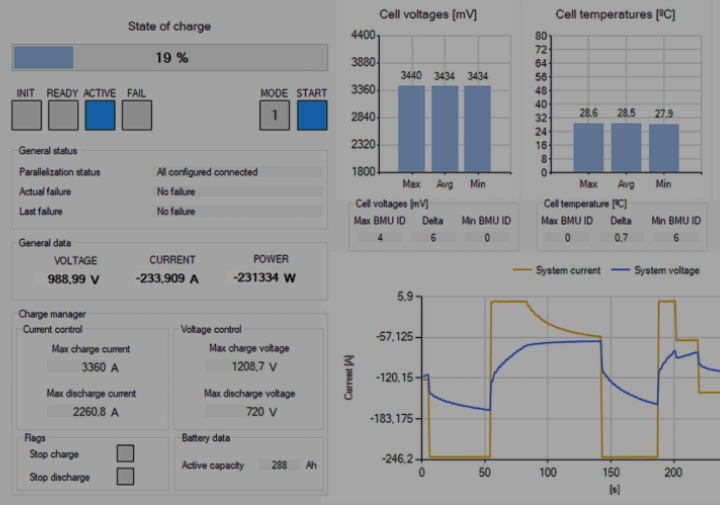Image resolution: width=720 pixels, height=505 pixels.
Task: Click the Max cell voltage bar
Action: [411, 128]
